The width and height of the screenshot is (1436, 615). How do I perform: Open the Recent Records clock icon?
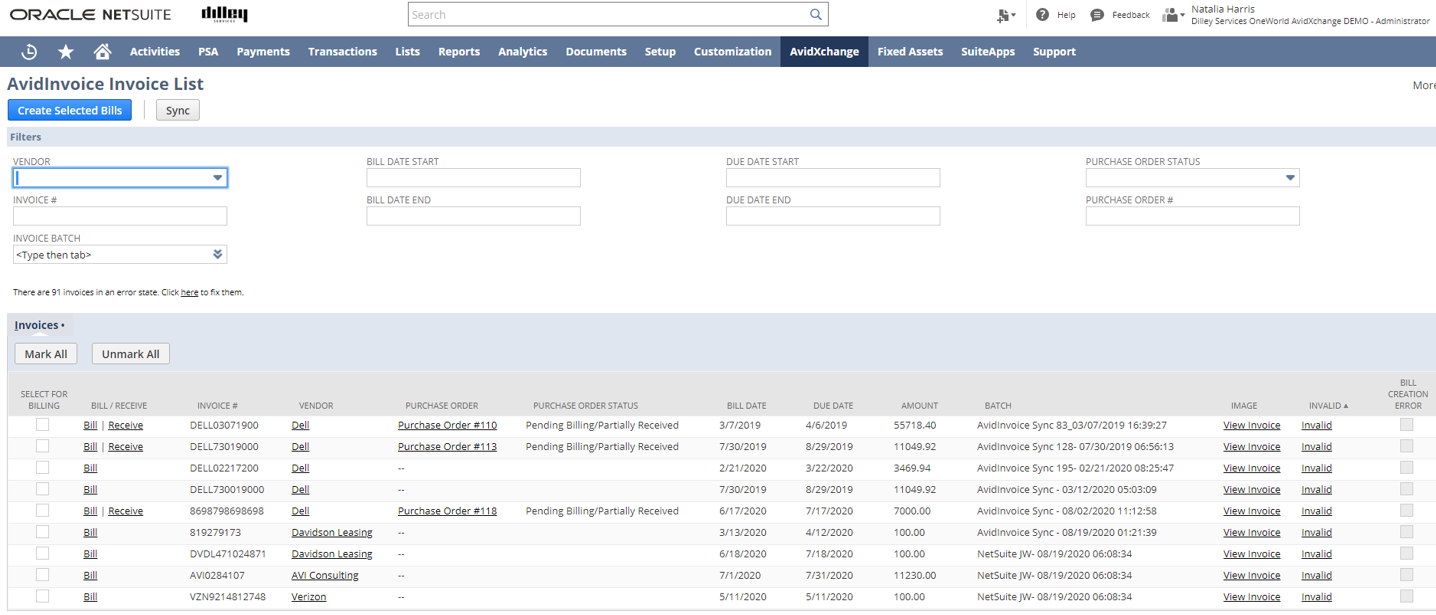click(29, 52)
